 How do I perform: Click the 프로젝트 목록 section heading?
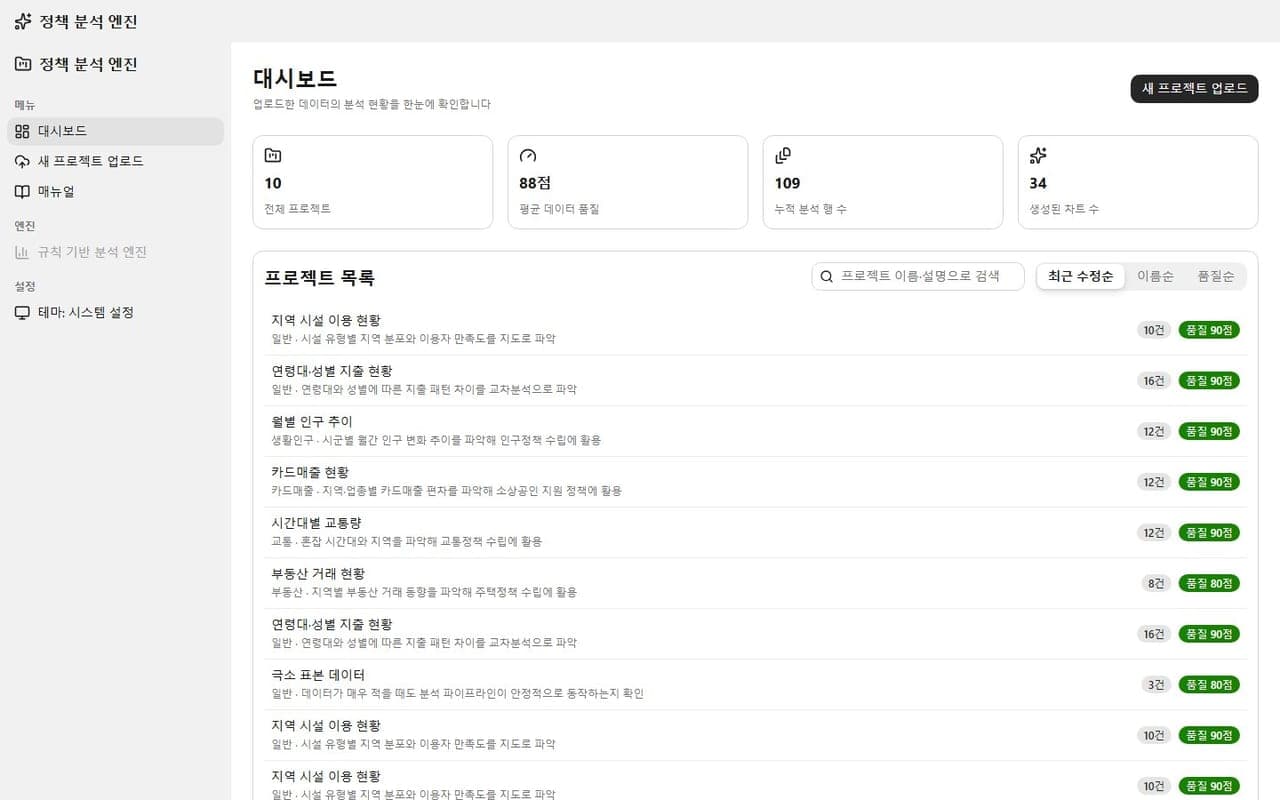tap(319, 278)
